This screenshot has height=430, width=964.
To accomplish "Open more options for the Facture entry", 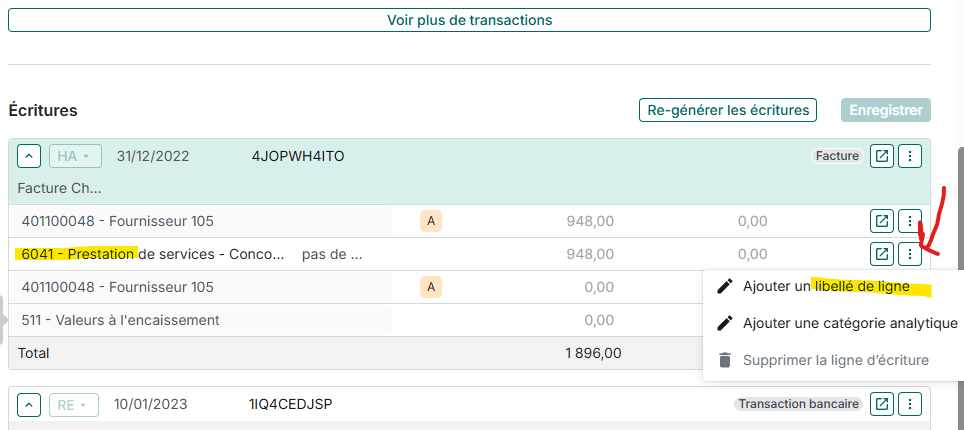I will coord(910,156).
